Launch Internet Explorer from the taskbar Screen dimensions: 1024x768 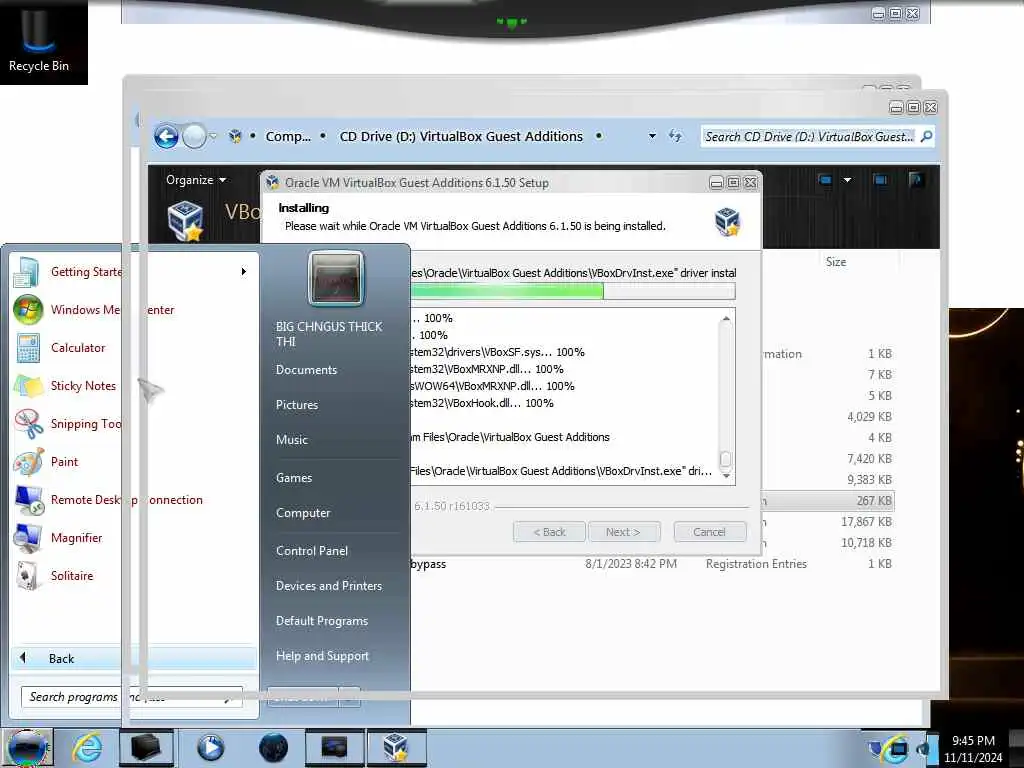click(87, 748)
